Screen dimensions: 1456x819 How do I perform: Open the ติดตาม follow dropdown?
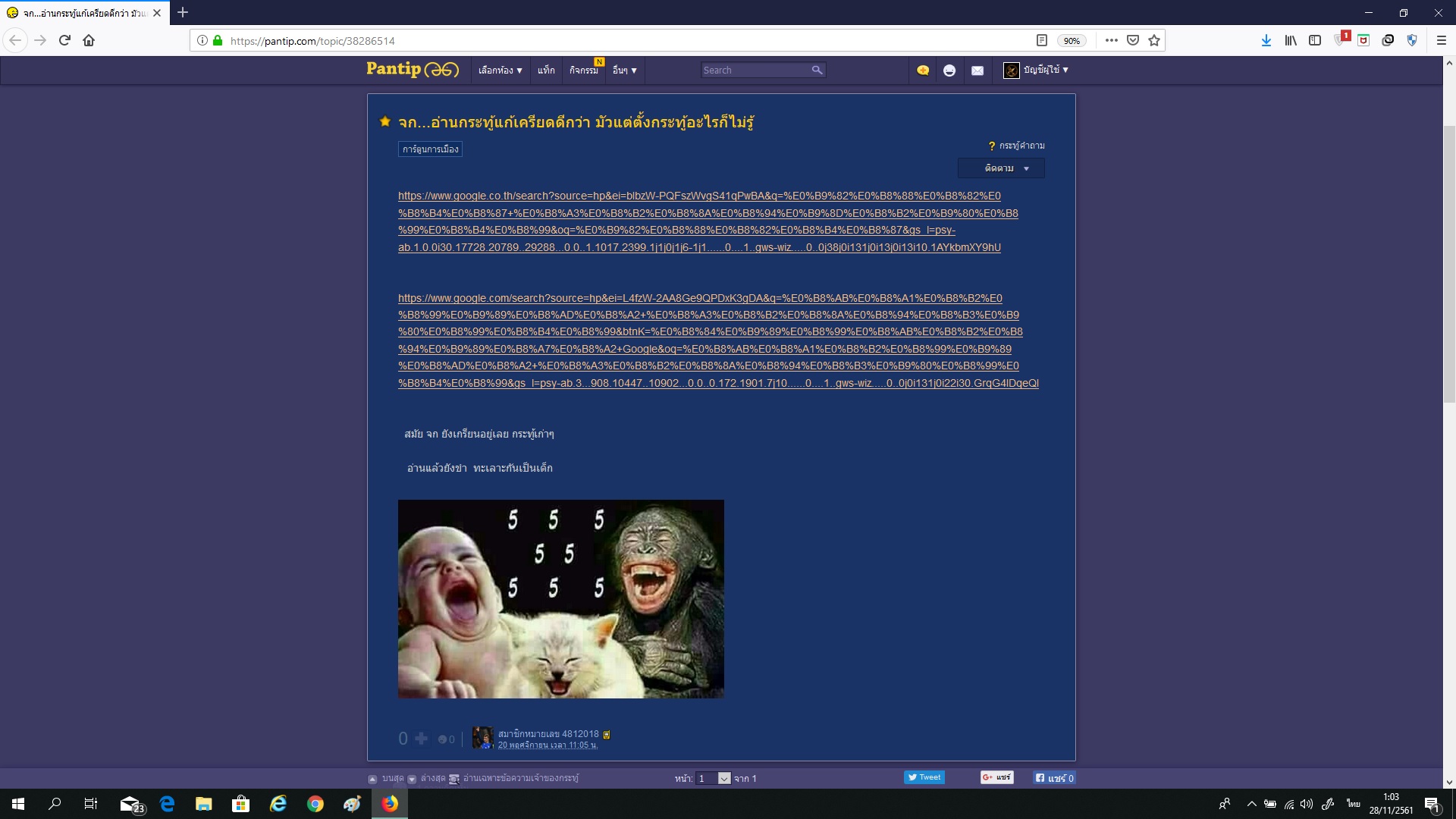coord(1001,168)
